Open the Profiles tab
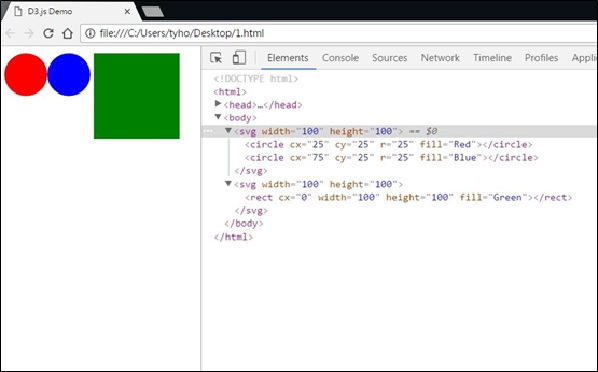The image size is (598, 372). [x=541, y=58]
